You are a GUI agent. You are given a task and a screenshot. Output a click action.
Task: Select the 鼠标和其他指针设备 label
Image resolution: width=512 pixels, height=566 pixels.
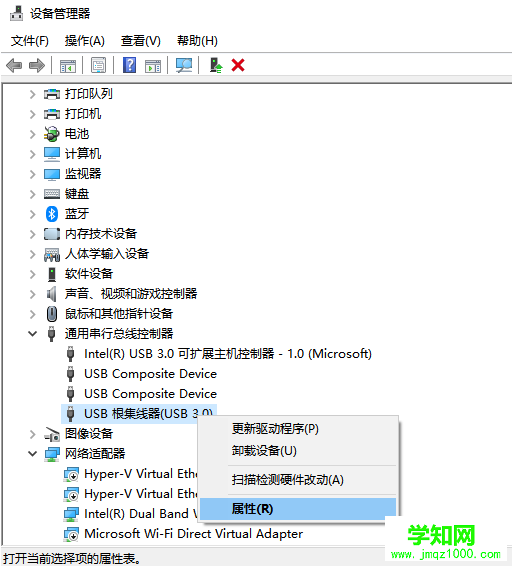(119, 314)
